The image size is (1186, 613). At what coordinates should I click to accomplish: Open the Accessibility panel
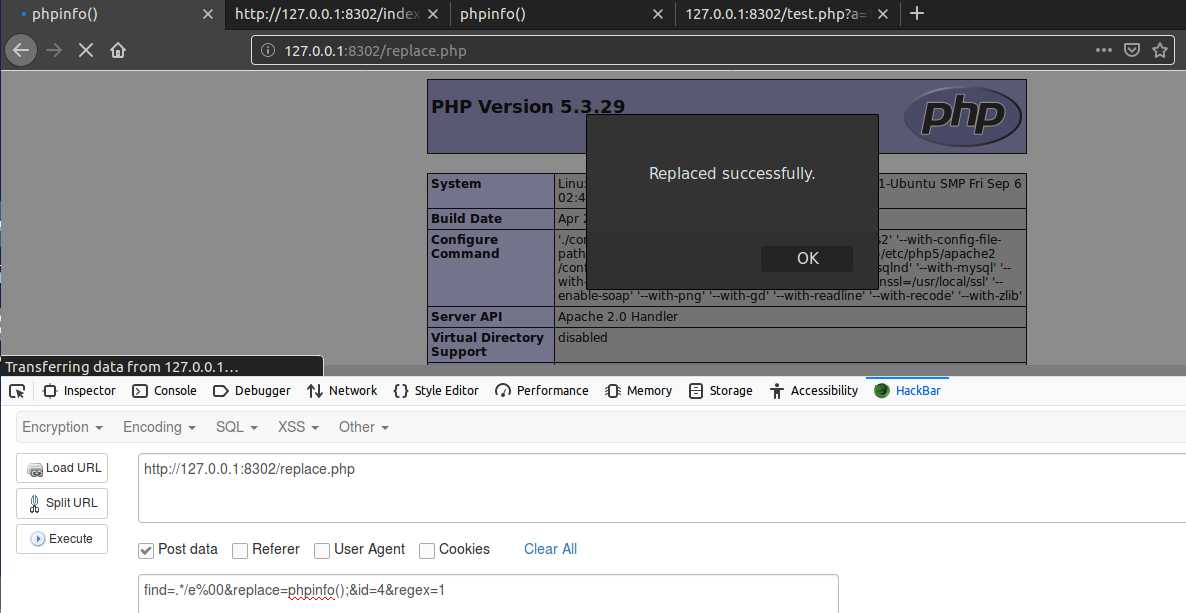pyautogui.click(x=813, y=391)
